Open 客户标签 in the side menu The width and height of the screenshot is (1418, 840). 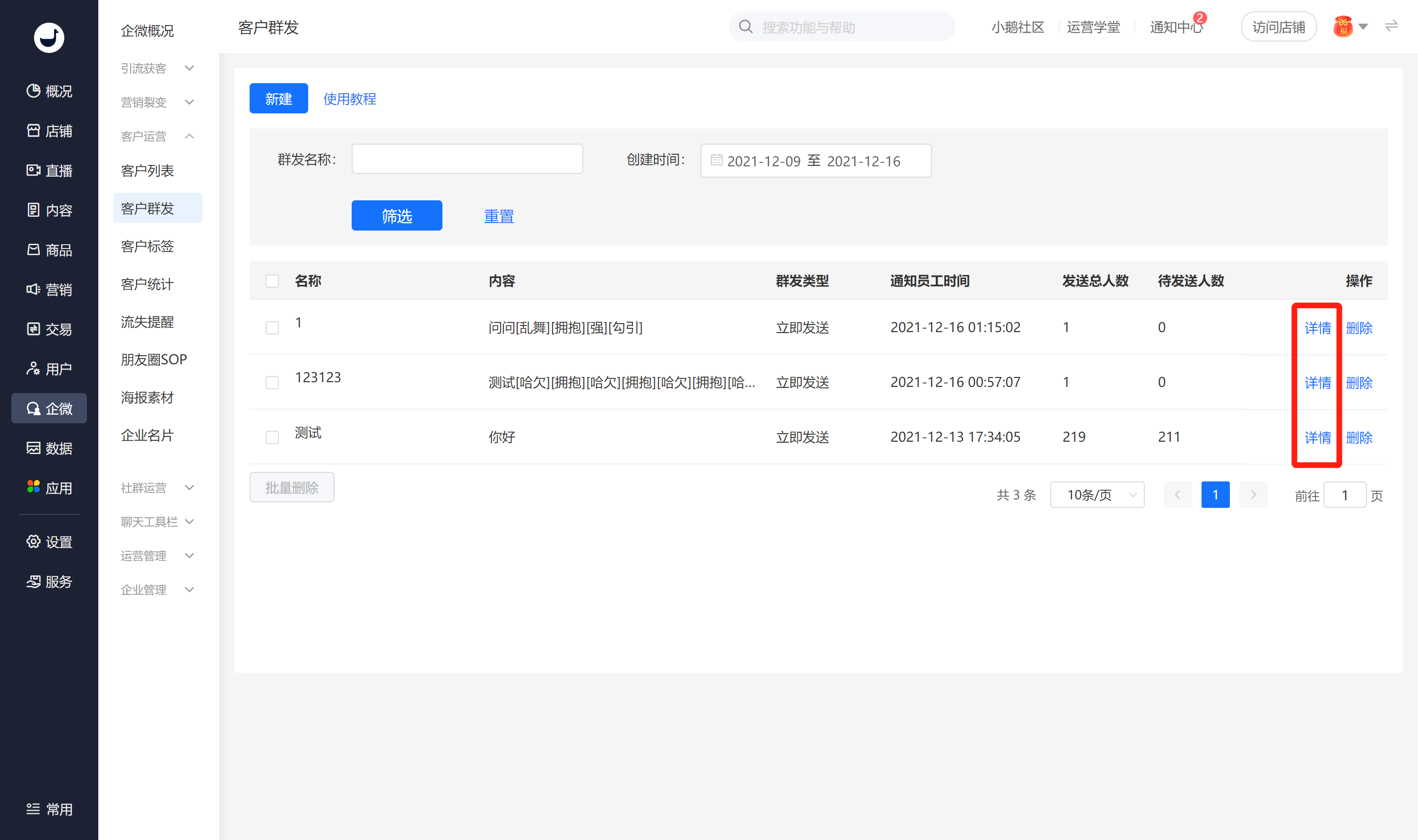[x=147, y=246]
